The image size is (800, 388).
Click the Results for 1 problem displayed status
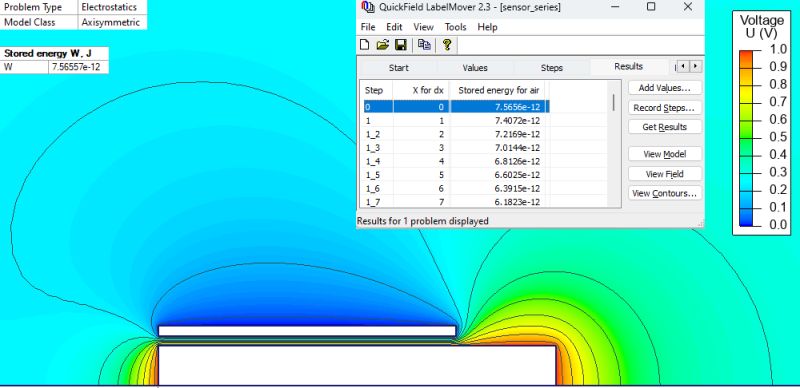coord(422,221)
